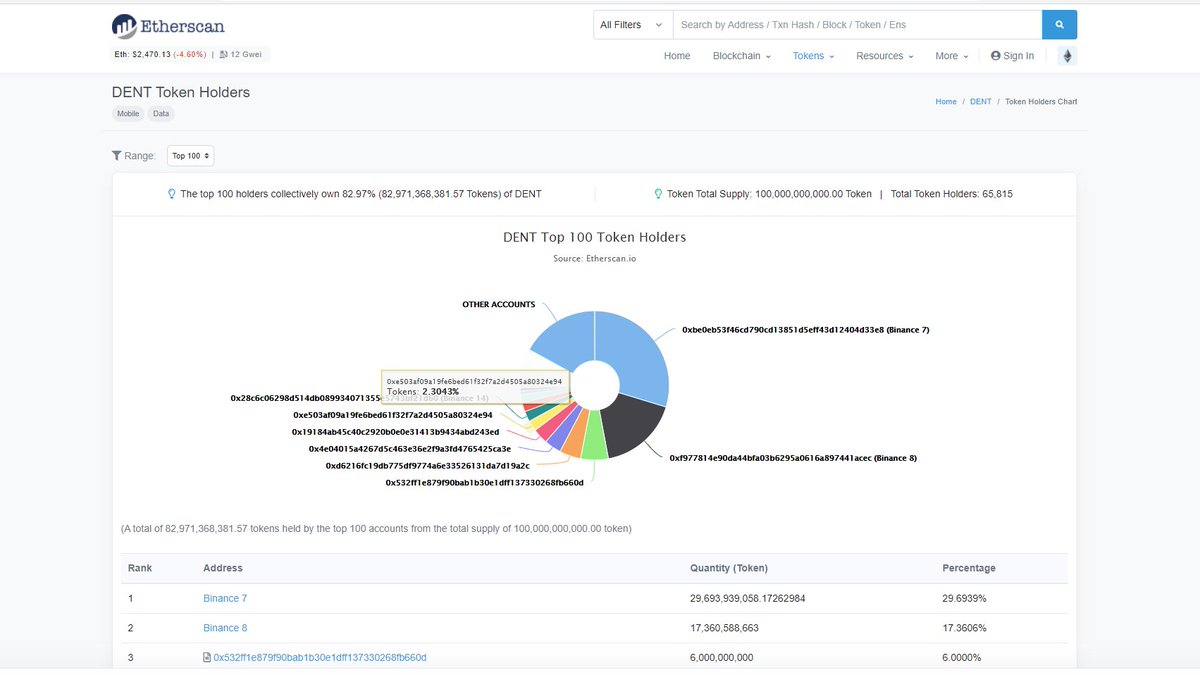Click the blue search magnifier button
Image resolution: width=1200 pixels, height=675 pixels.
point(1059,25)
